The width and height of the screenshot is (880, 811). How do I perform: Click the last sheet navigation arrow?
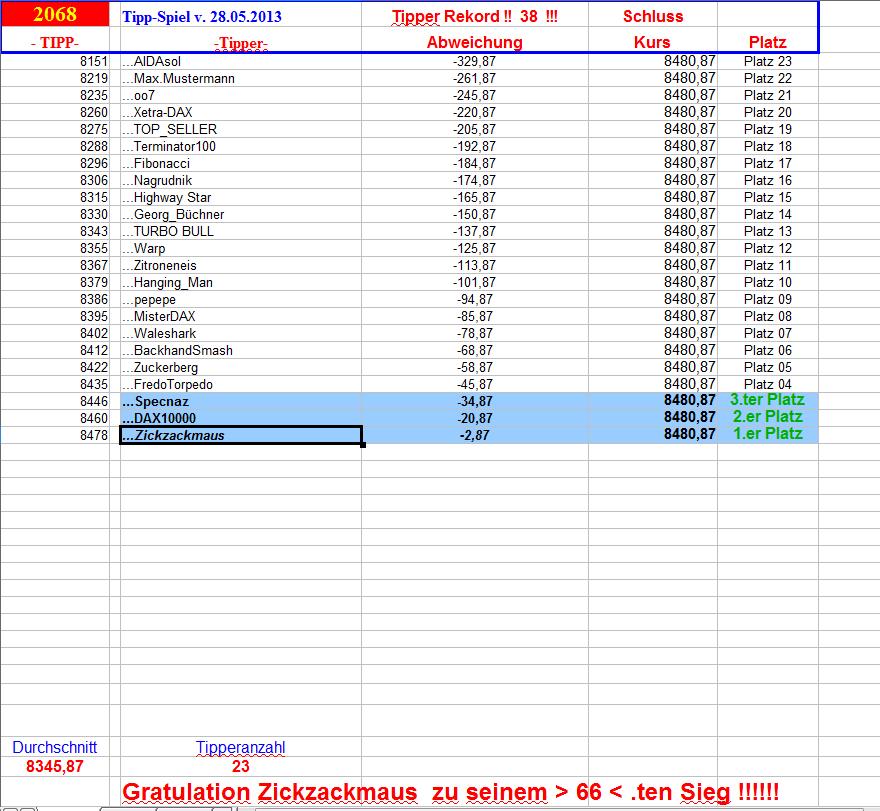click(x=32, y=807)
